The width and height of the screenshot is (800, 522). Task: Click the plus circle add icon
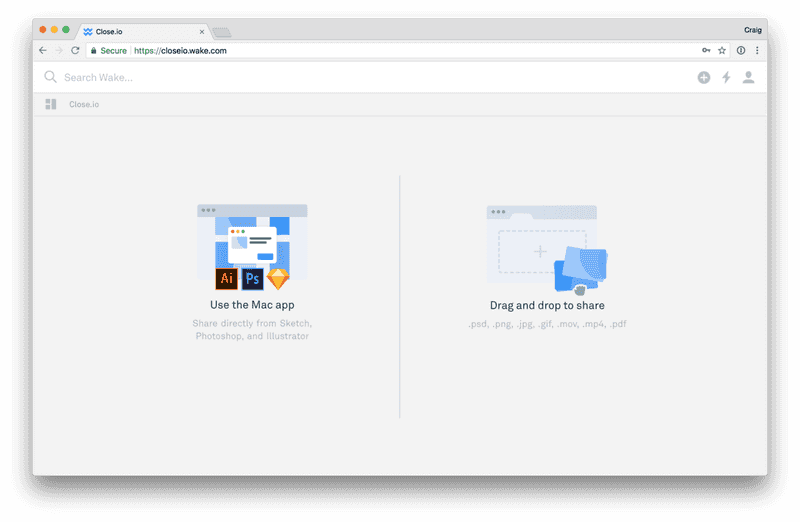tap(704, 78)
